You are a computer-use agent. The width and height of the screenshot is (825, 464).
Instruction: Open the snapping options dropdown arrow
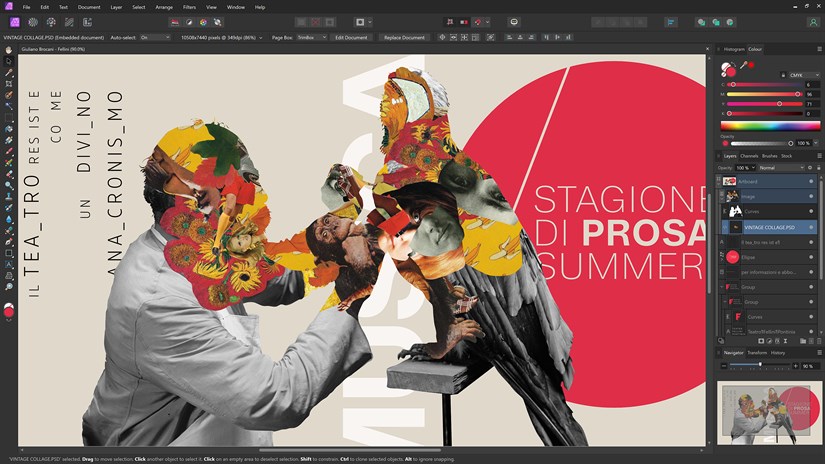[x=487, y=22]
